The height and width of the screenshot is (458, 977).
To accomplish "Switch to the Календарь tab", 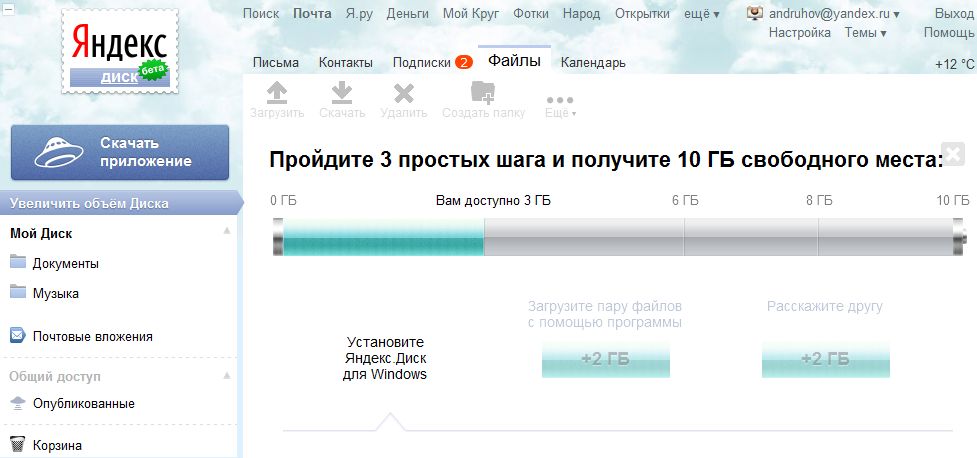I will pos(593,62).
